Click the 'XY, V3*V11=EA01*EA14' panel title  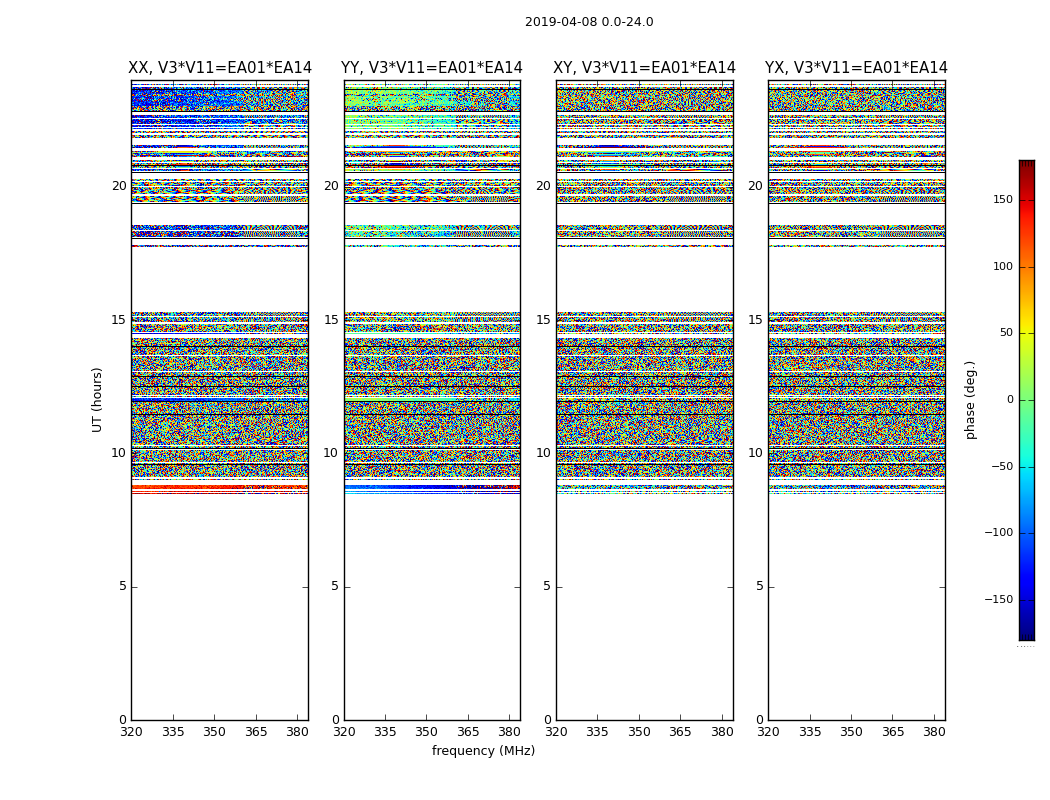(644, 68)
